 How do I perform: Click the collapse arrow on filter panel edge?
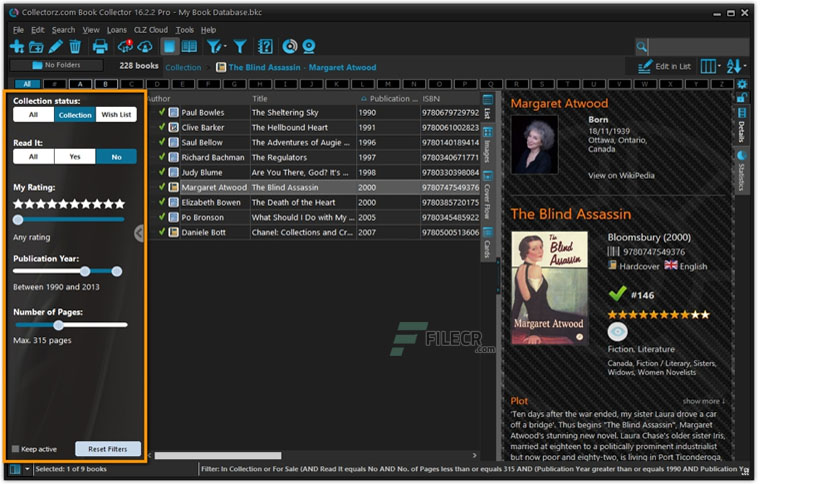tap(139, 233)
